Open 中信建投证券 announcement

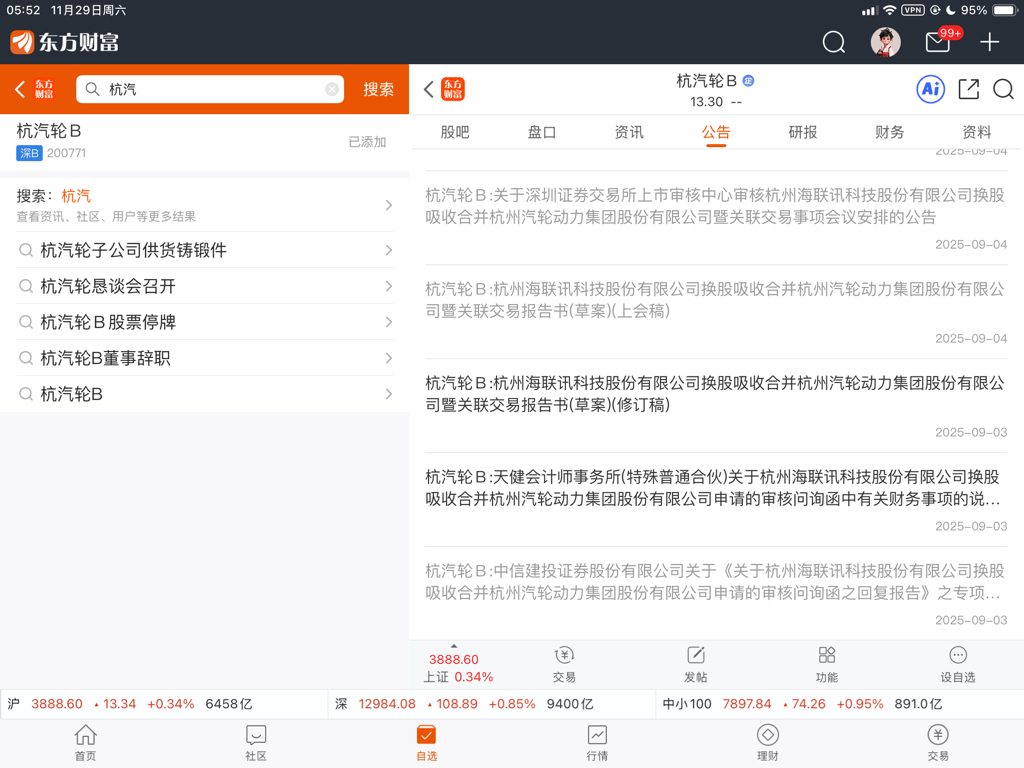[x=716, y=594]
